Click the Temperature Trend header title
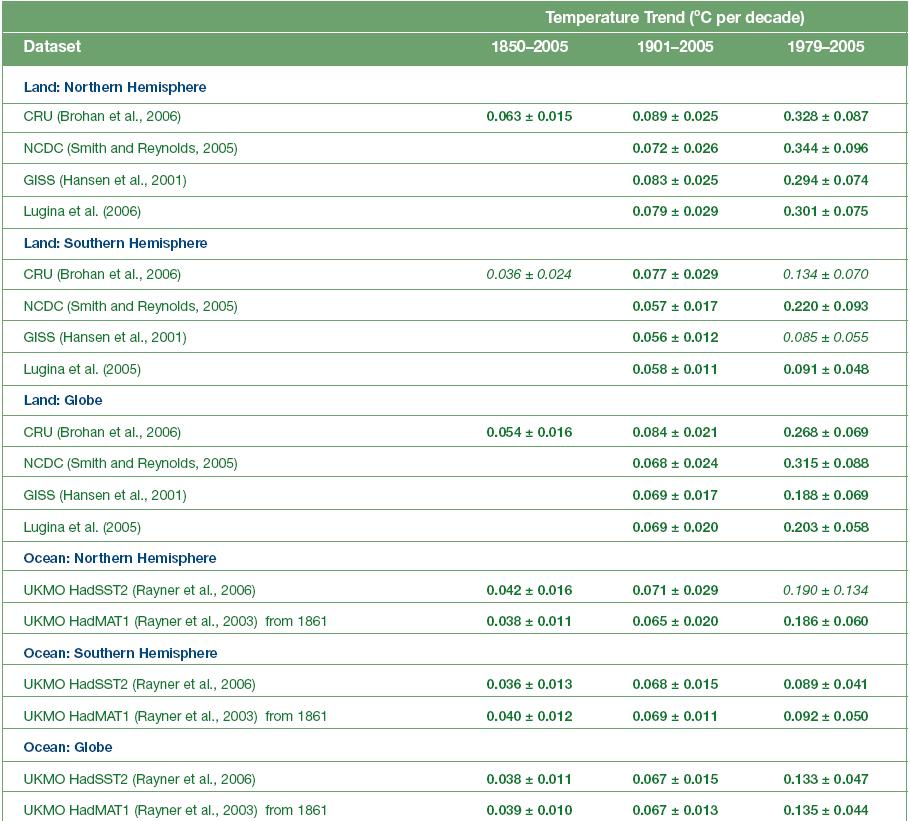Image resolution: width=909 pixels, height=821 pixels. [x=675, y=18]
